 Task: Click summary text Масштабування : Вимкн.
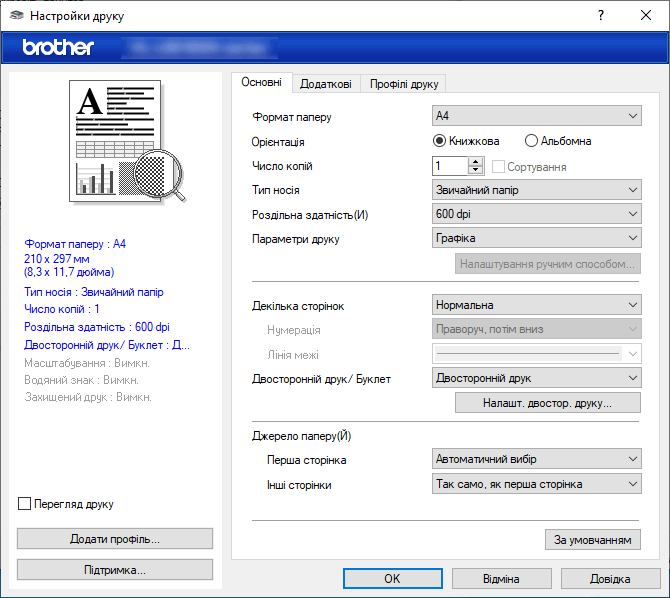point(87,363)
